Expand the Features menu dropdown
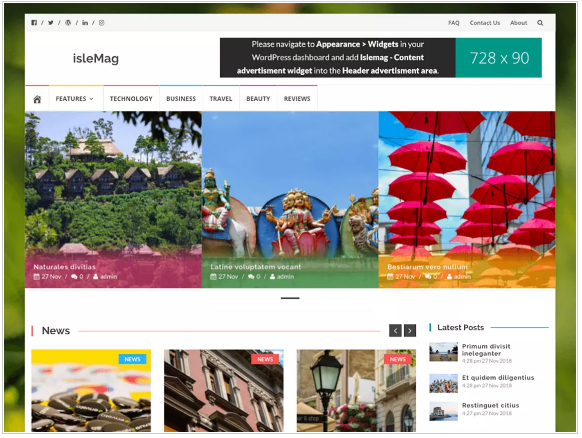Image resolution: width=582 pixels, height=438 pixels. (x=74, y=99)
